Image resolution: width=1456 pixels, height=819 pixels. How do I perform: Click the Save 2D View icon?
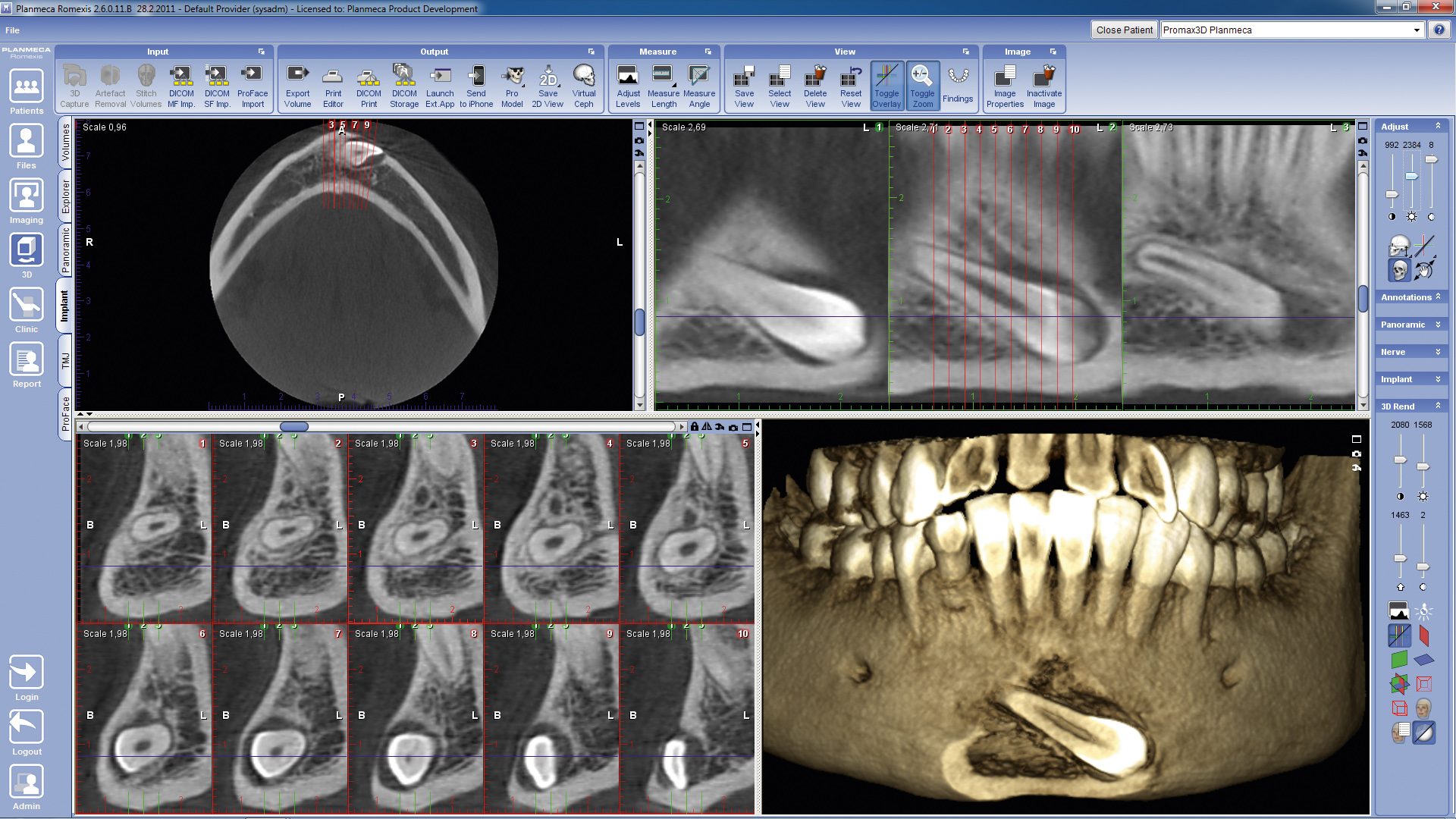[x=548, y=85]
